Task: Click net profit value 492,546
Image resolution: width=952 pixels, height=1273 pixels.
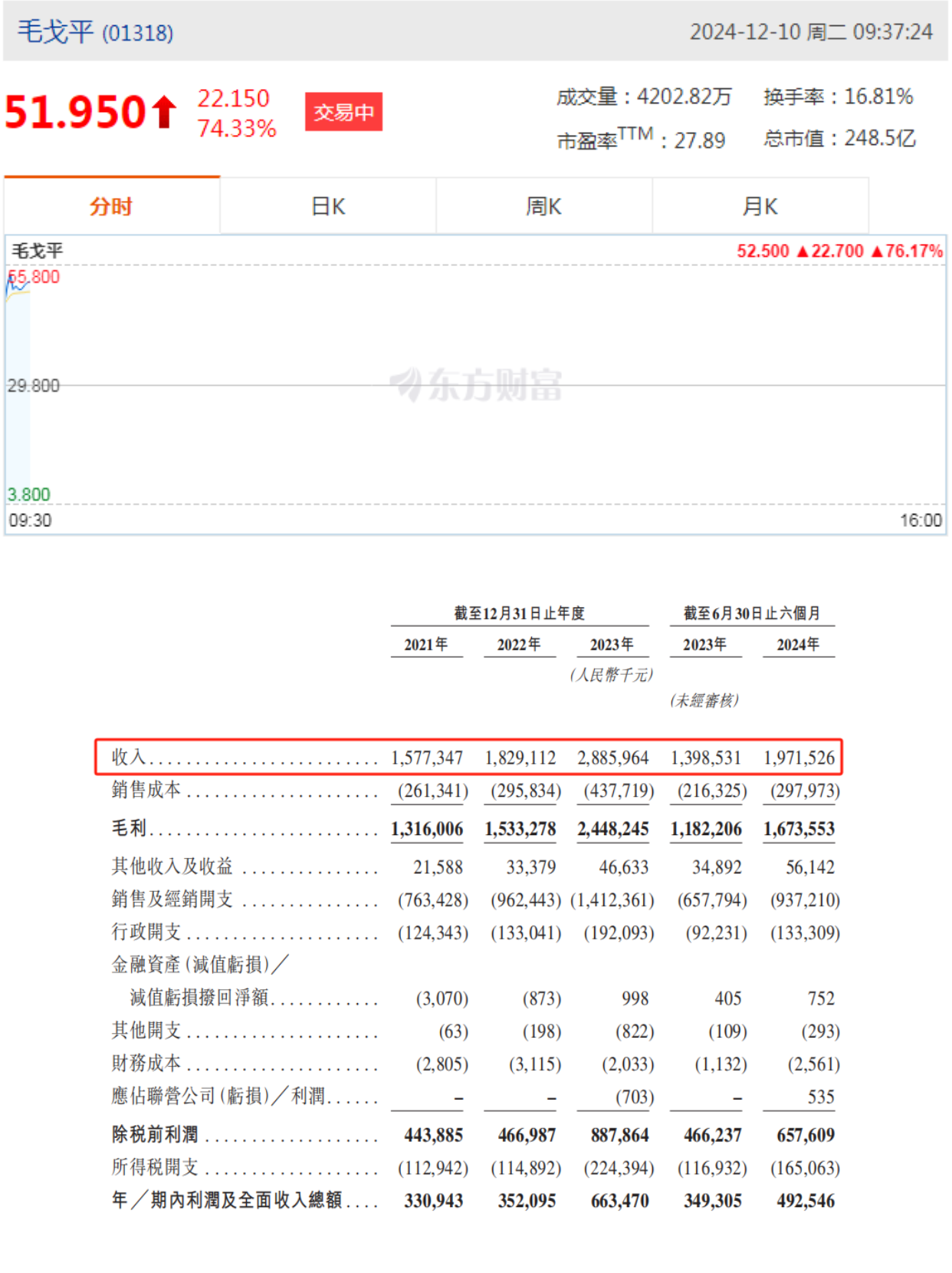Action: tap(806, 1201)
